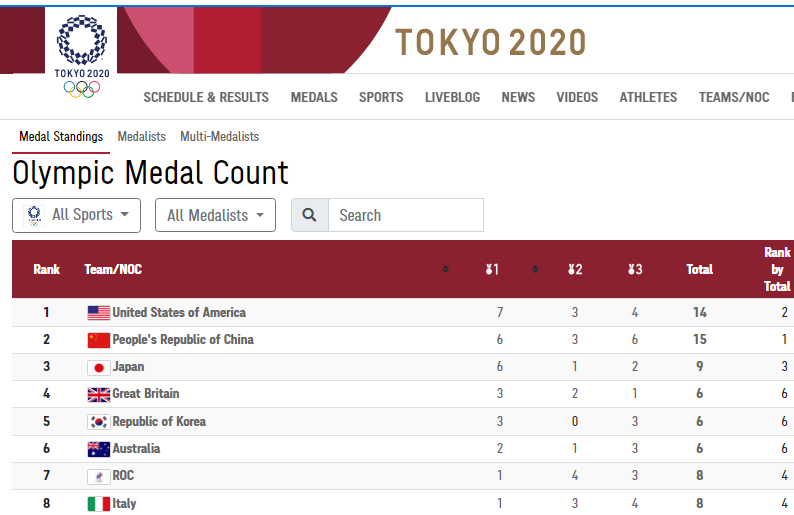
Task: Click the Great Britain flag icon
Action: (98, 394)
